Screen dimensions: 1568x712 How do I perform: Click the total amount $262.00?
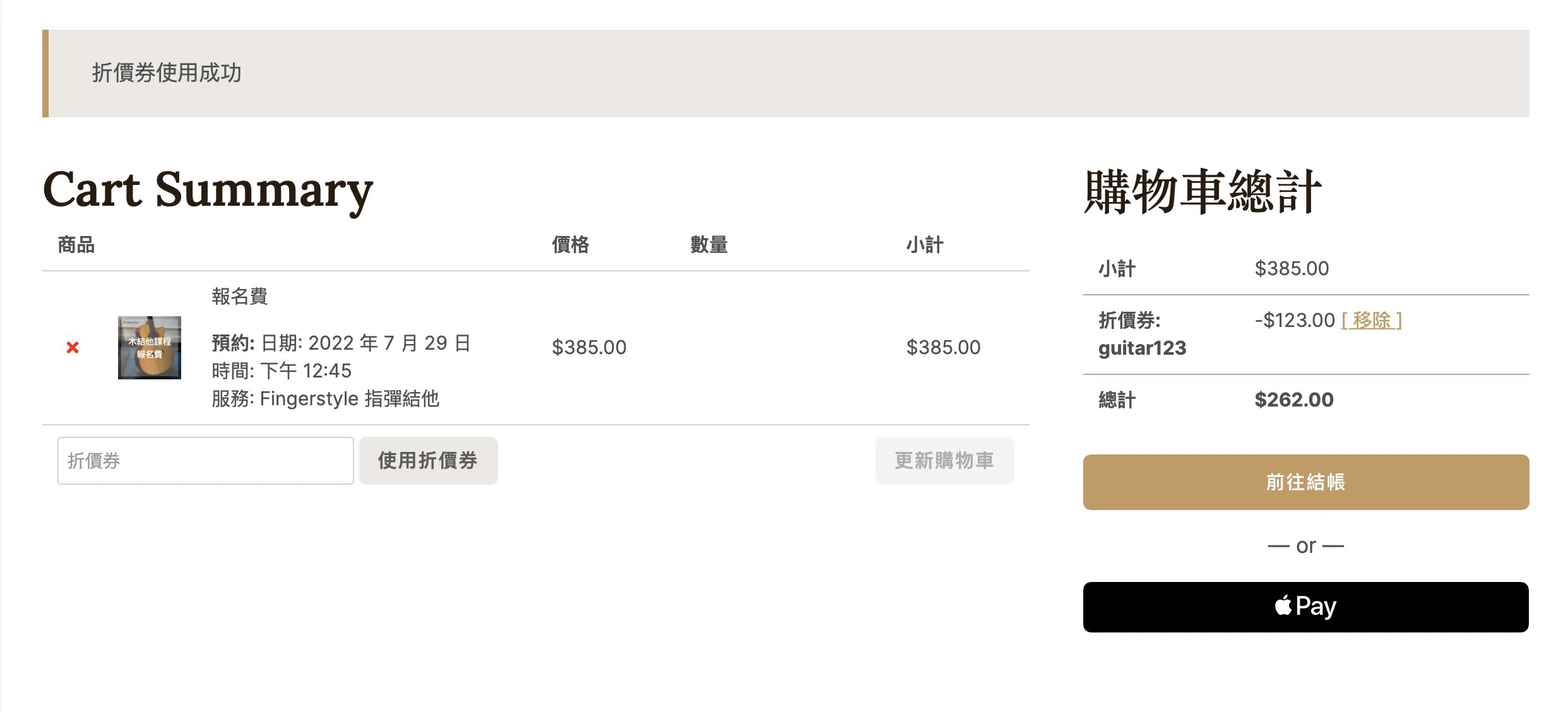coord(1294,400)
